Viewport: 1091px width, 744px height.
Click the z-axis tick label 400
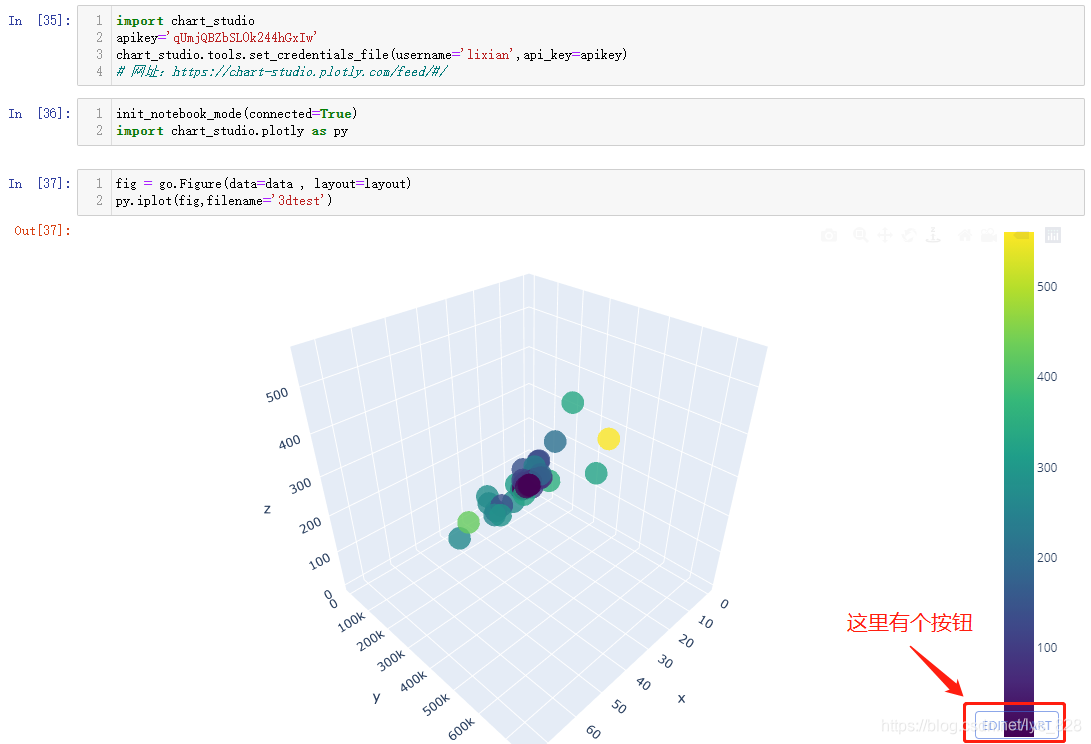289,441
